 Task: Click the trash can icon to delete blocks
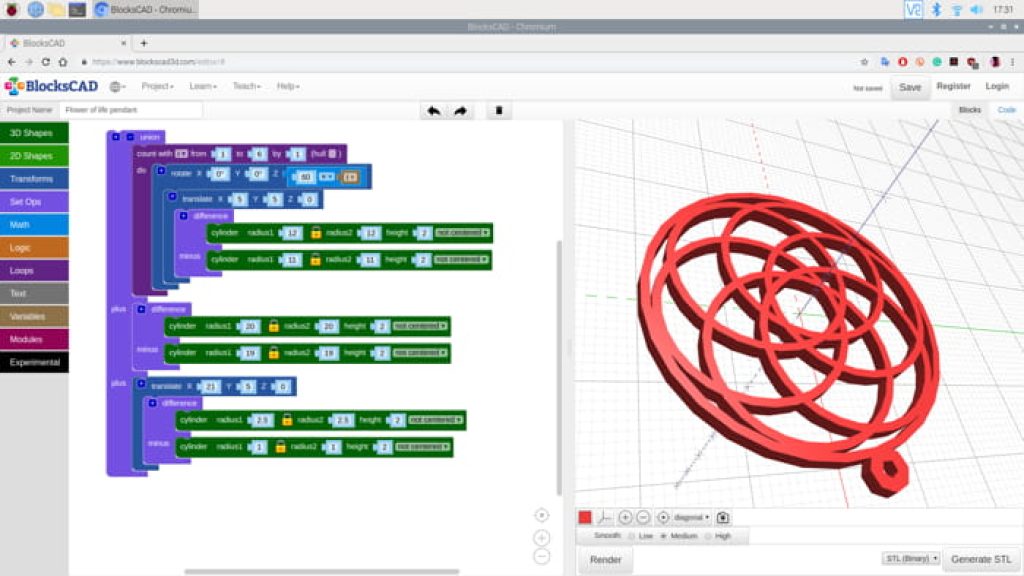click(x=498, y=111)
